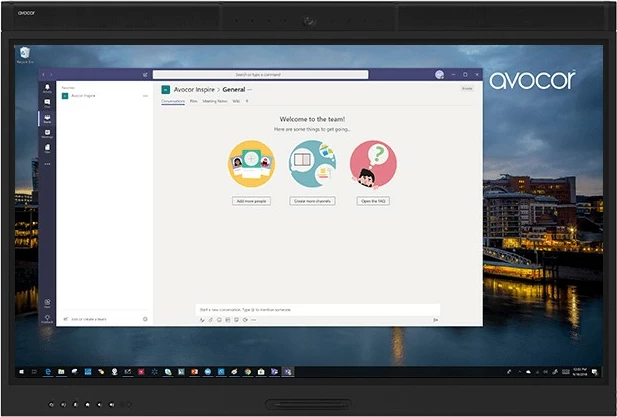Click the Open the FAQ button
617x417 pixels.
point(373,201)
